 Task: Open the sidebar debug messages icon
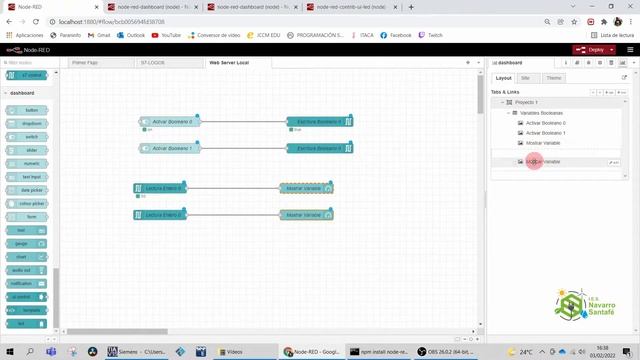click(589, 63)
